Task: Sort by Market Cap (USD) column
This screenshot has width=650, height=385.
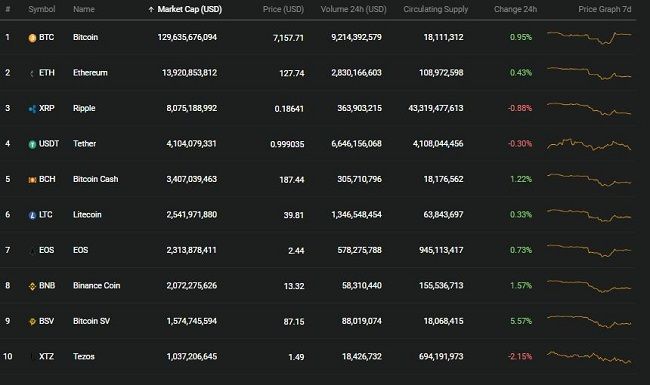Action: click(189, 9)
